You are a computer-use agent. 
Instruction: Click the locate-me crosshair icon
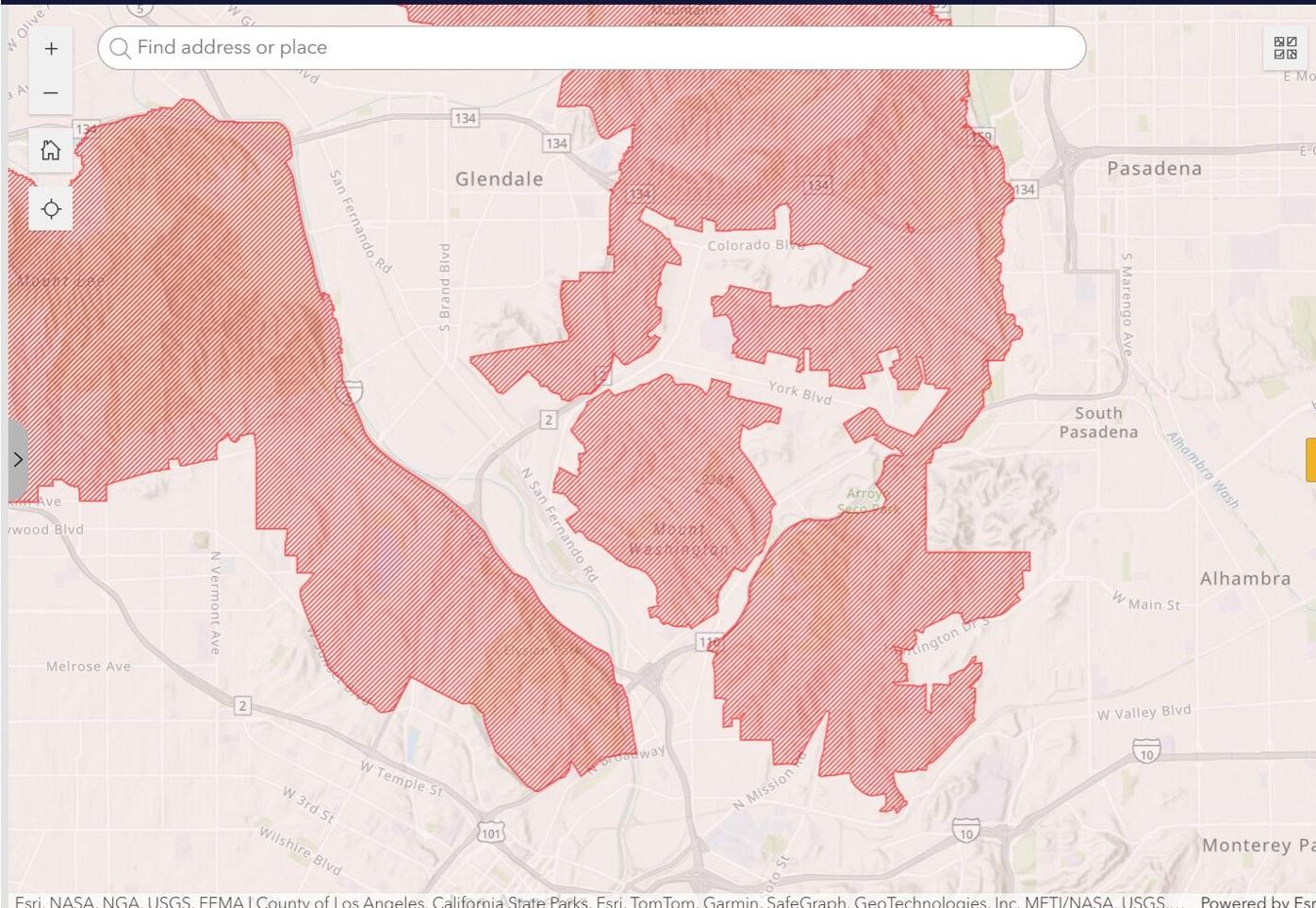point(50,208)
